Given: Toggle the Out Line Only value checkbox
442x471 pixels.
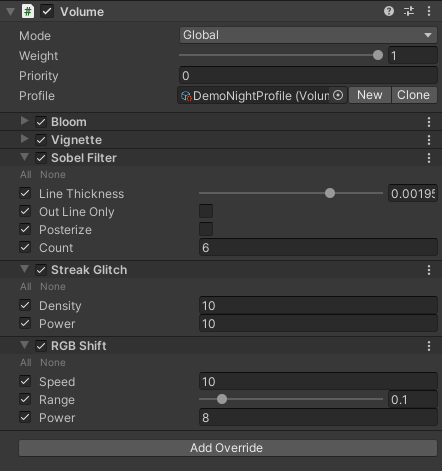Looking at the screenshot, I should (206, 211).
